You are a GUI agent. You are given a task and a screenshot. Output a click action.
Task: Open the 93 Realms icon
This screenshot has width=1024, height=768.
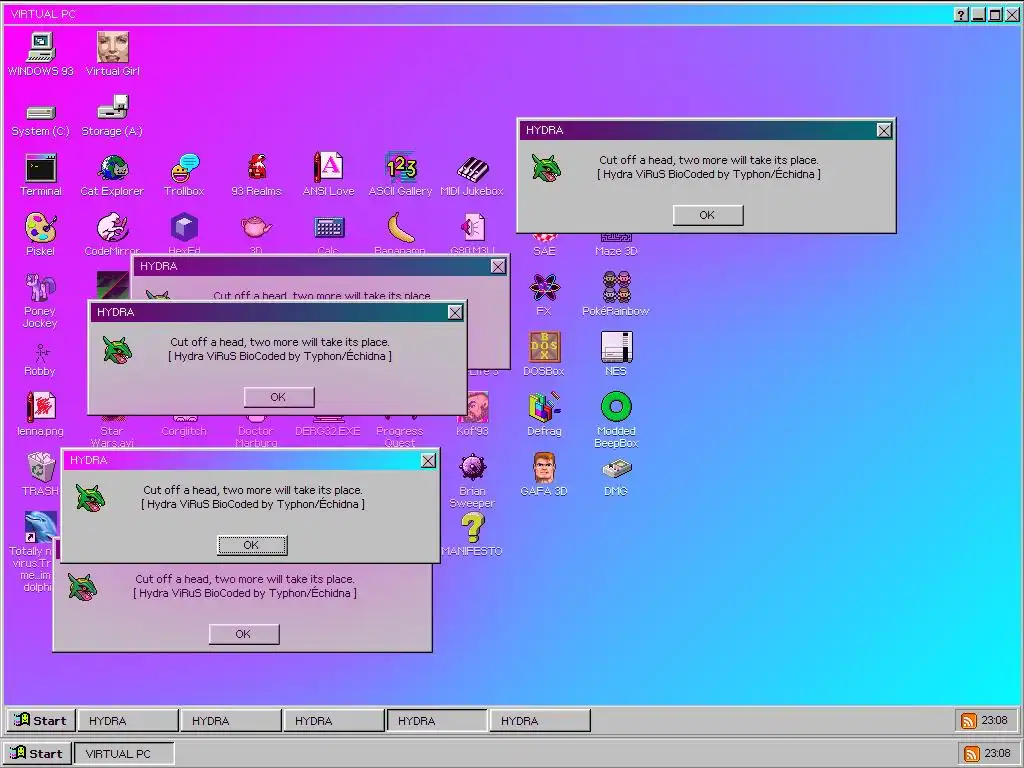coord(256,167)
